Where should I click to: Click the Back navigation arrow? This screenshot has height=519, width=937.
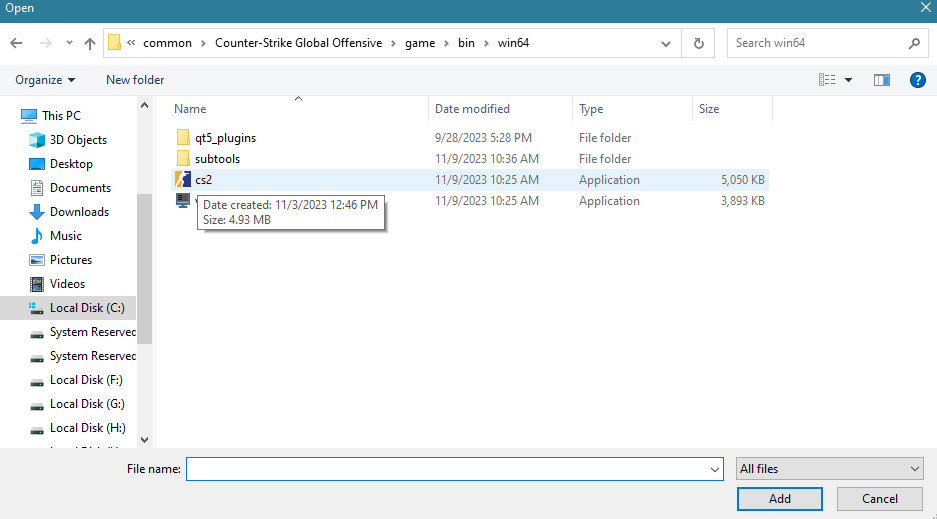(16, 44)
